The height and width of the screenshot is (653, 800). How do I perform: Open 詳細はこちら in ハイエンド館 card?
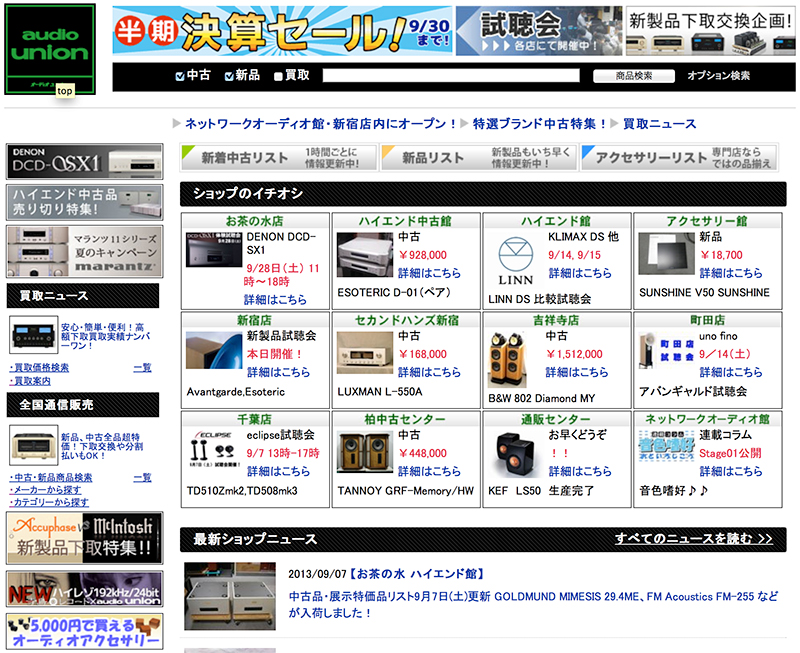click(x=580, y=273)
